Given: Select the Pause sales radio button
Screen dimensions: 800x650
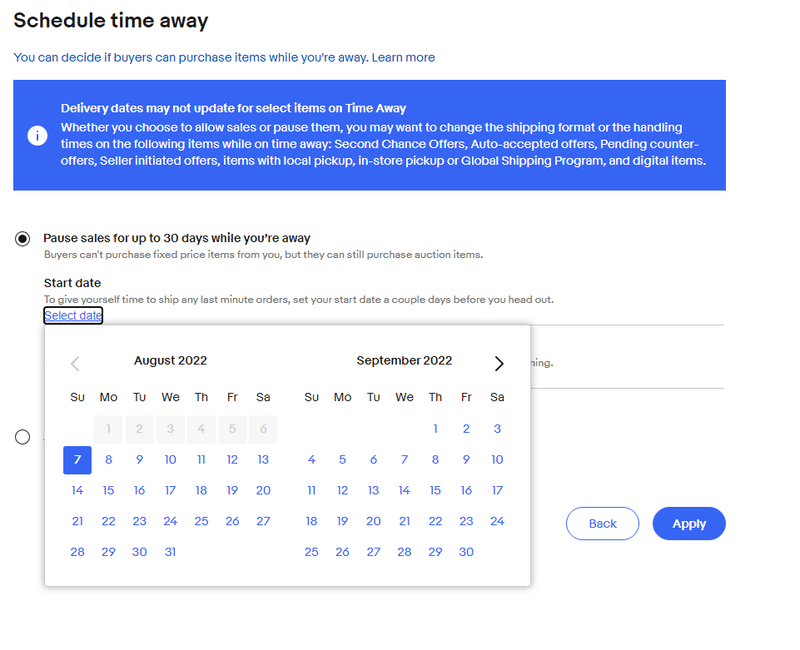Looking at the screenshot, I should click(22, 239).
